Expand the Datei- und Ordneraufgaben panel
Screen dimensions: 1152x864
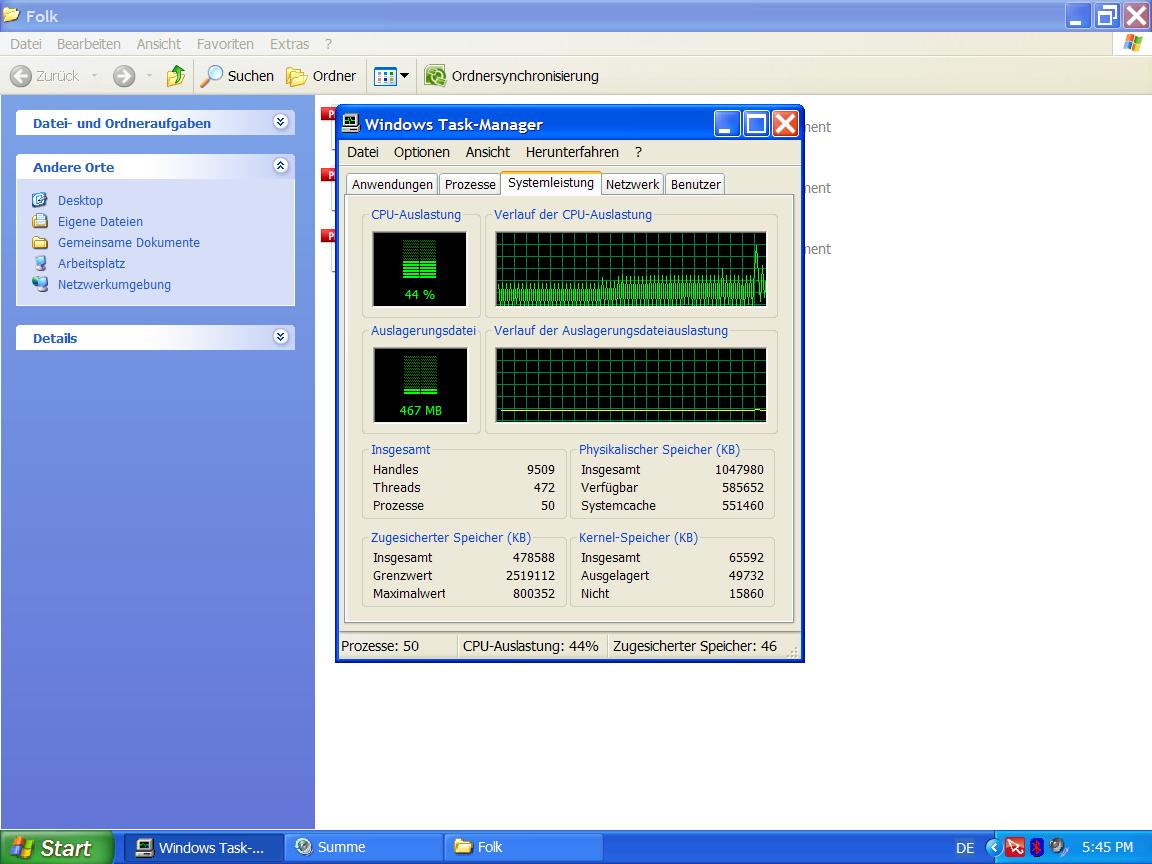(x=281, y=122)
